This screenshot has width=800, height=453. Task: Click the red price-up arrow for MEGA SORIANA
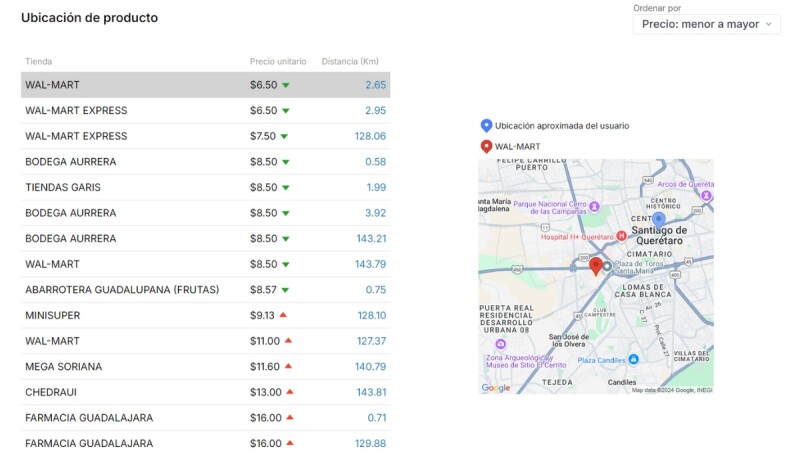pyautogui.click(x=288, y=366)
